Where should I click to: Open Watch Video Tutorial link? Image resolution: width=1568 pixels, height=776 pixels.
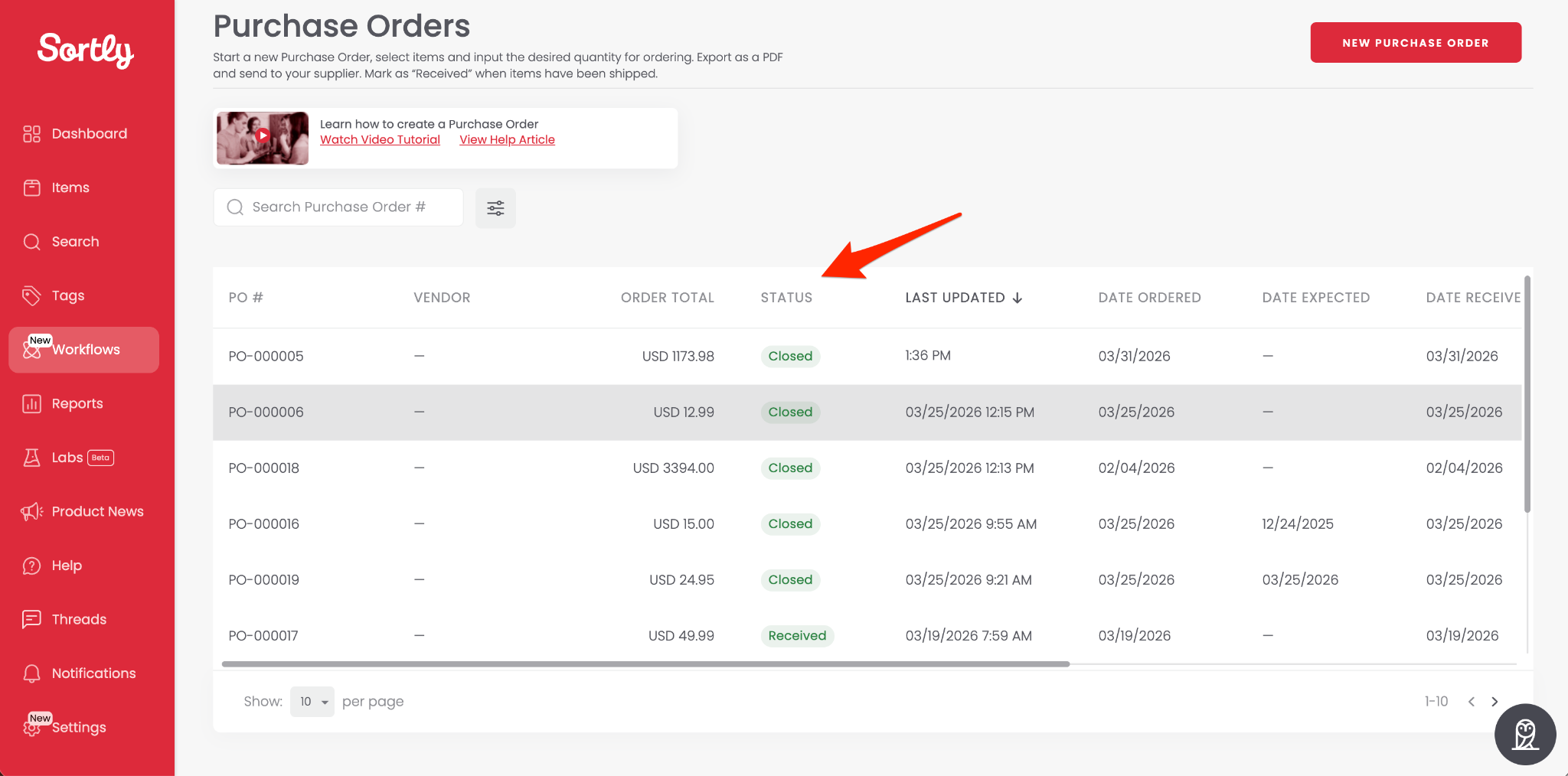[380, 139]
